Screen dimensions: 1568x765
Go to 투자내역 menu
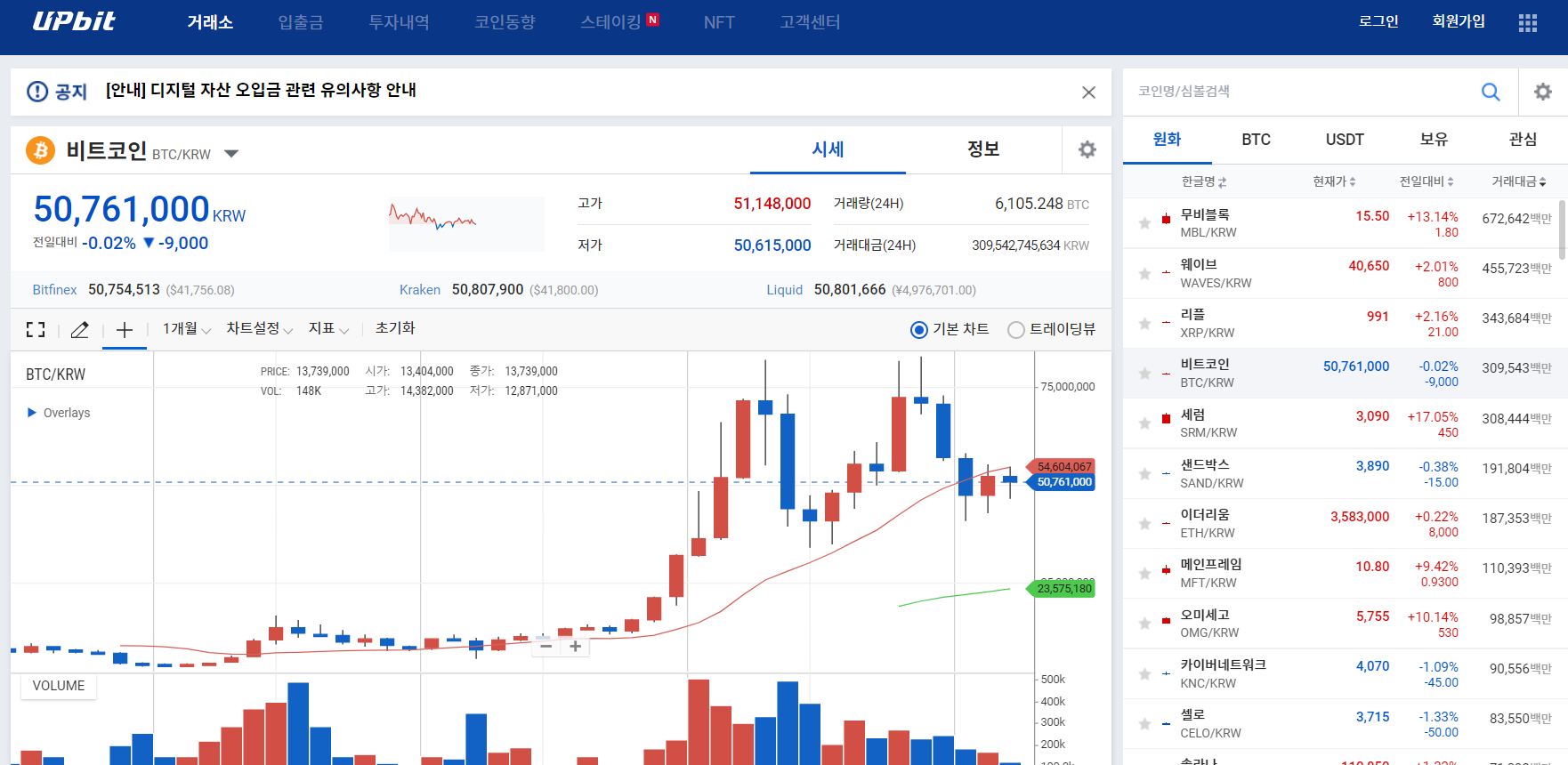point(400,22)
